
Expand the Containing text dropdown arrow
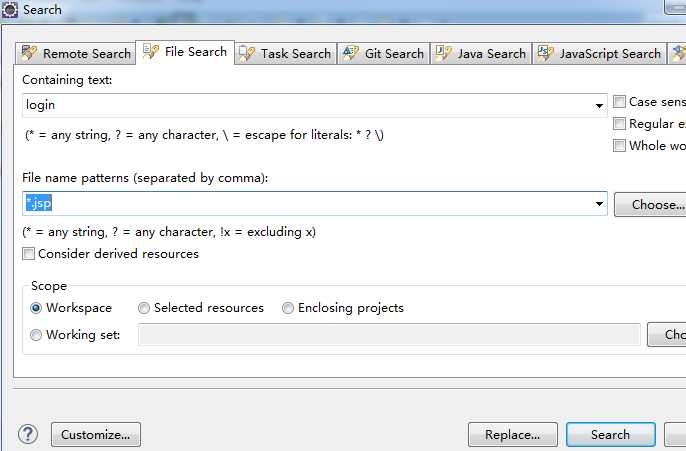(599, 105)
